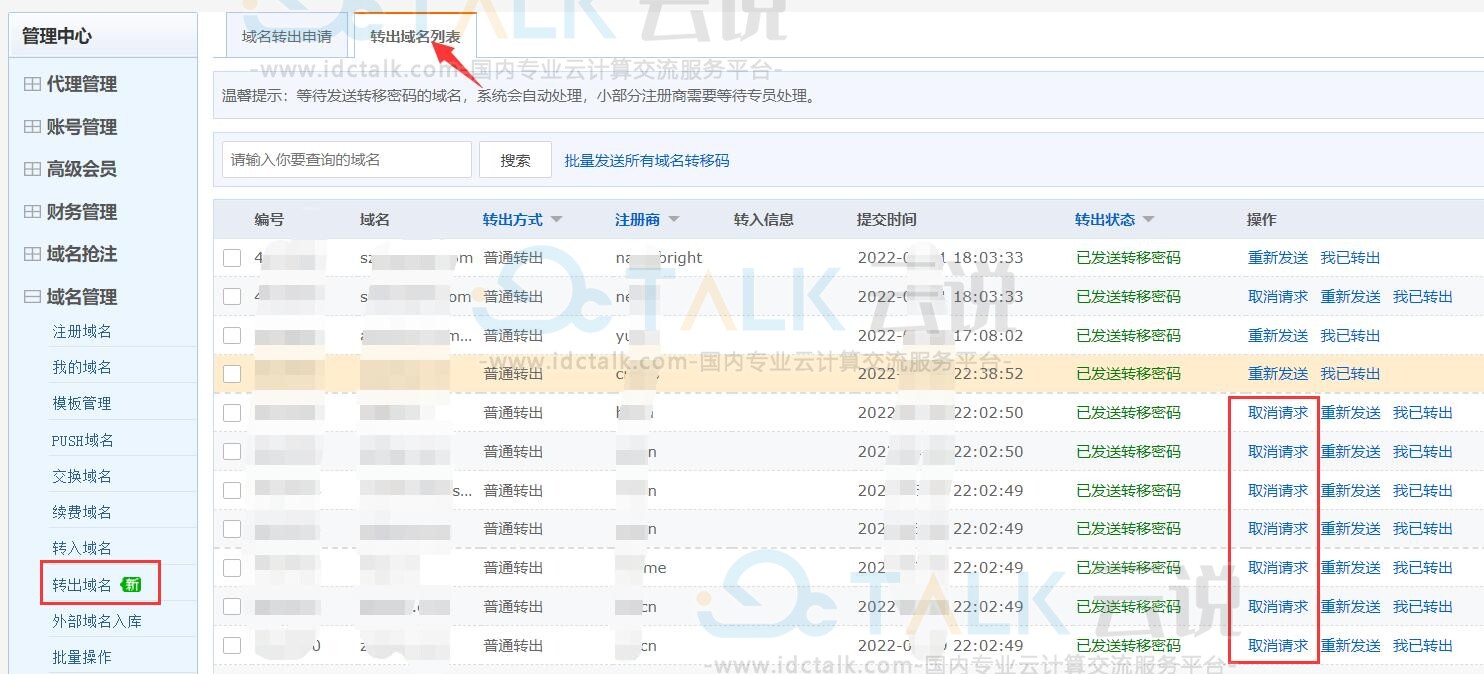Image resolution: width=1484 pixels, height=674 pixels.
Task: Select the 转出域名列表 tab
Action: [x=415, y=37]
